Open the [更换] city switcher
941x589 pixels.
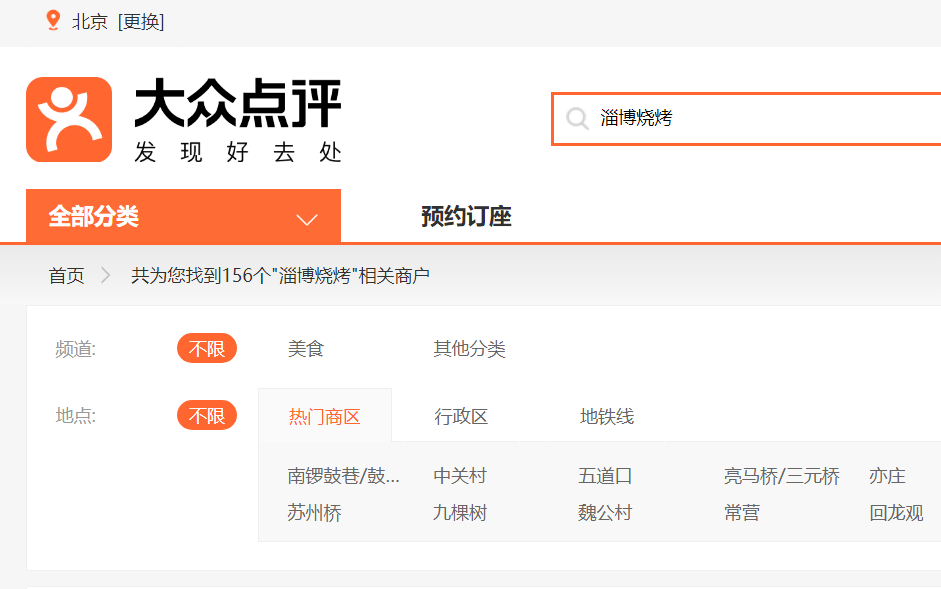pyautogui.click(x=141, y=22)
